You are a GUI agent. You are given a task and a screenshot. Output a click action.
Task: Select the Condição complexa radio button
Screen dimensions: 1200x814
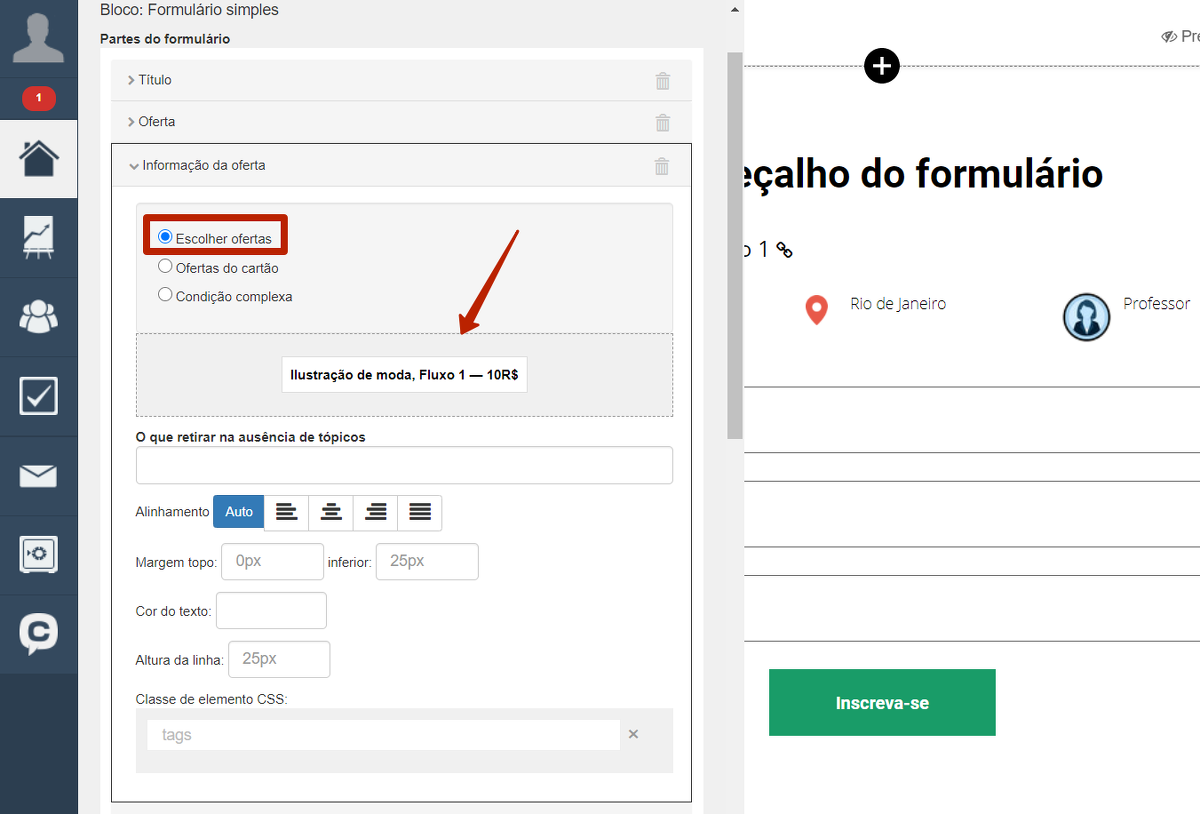tap(166, 295)
